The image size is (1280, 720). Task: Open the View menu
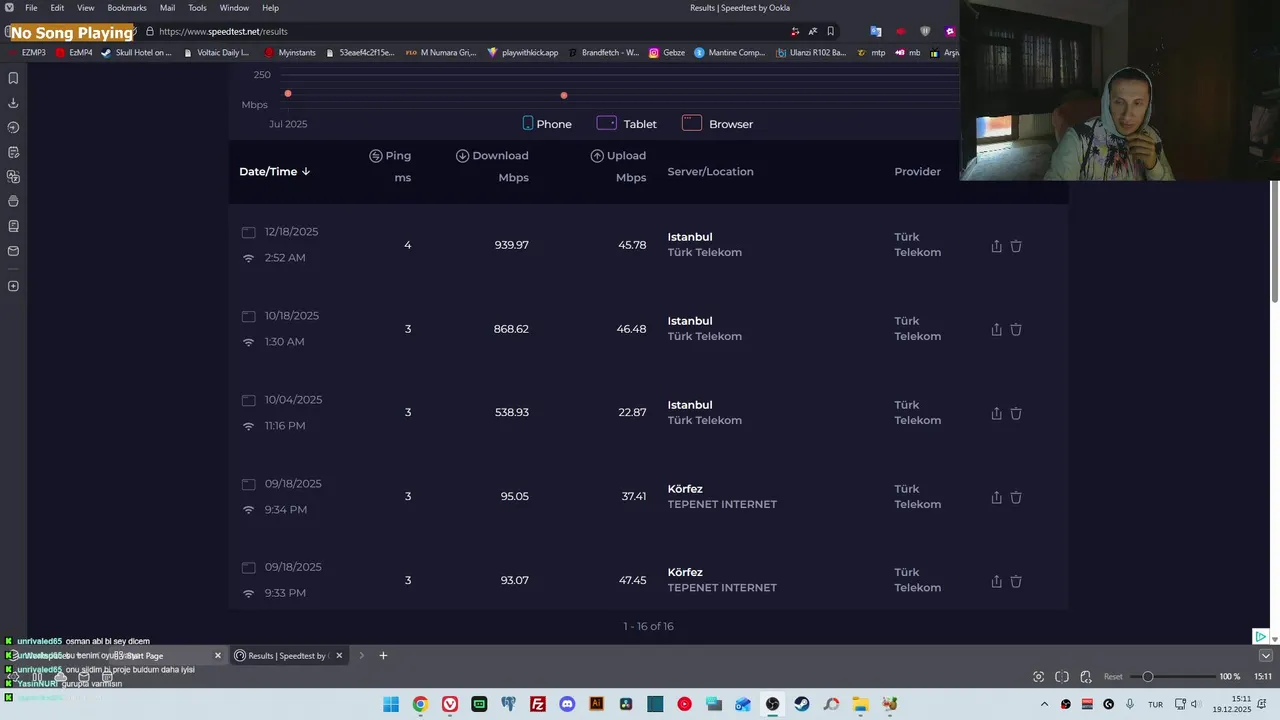point(86,8)
